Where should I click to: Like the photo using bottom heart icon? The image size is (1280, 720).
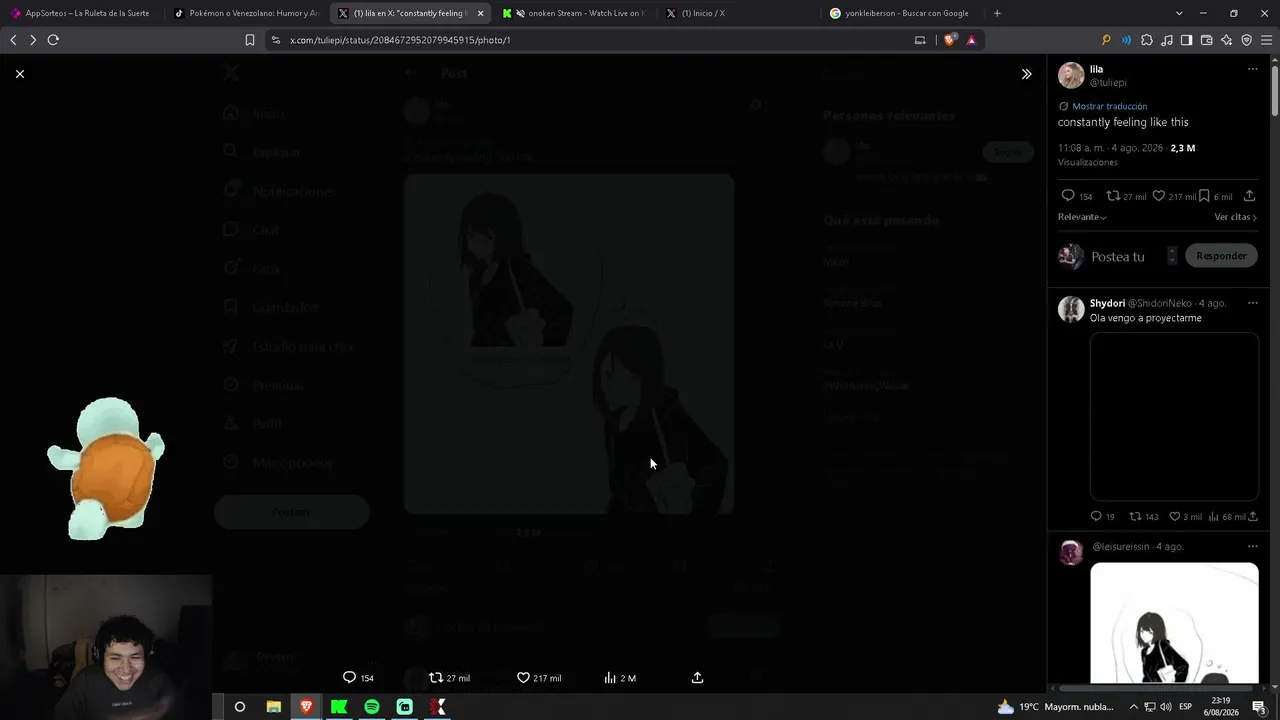[523, 678]
